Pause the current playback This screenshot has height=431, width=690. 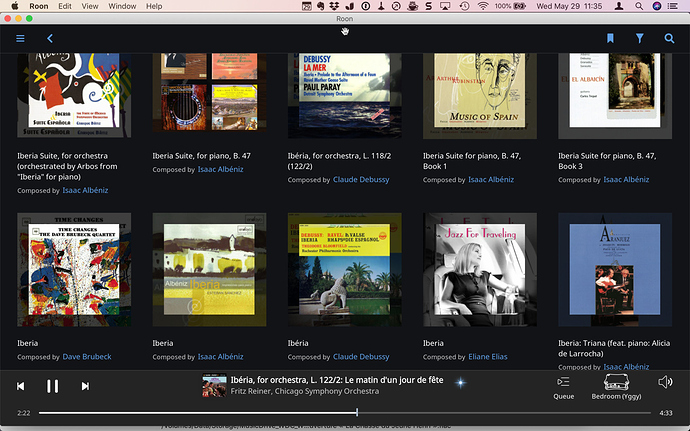click(x=52, y=386)
